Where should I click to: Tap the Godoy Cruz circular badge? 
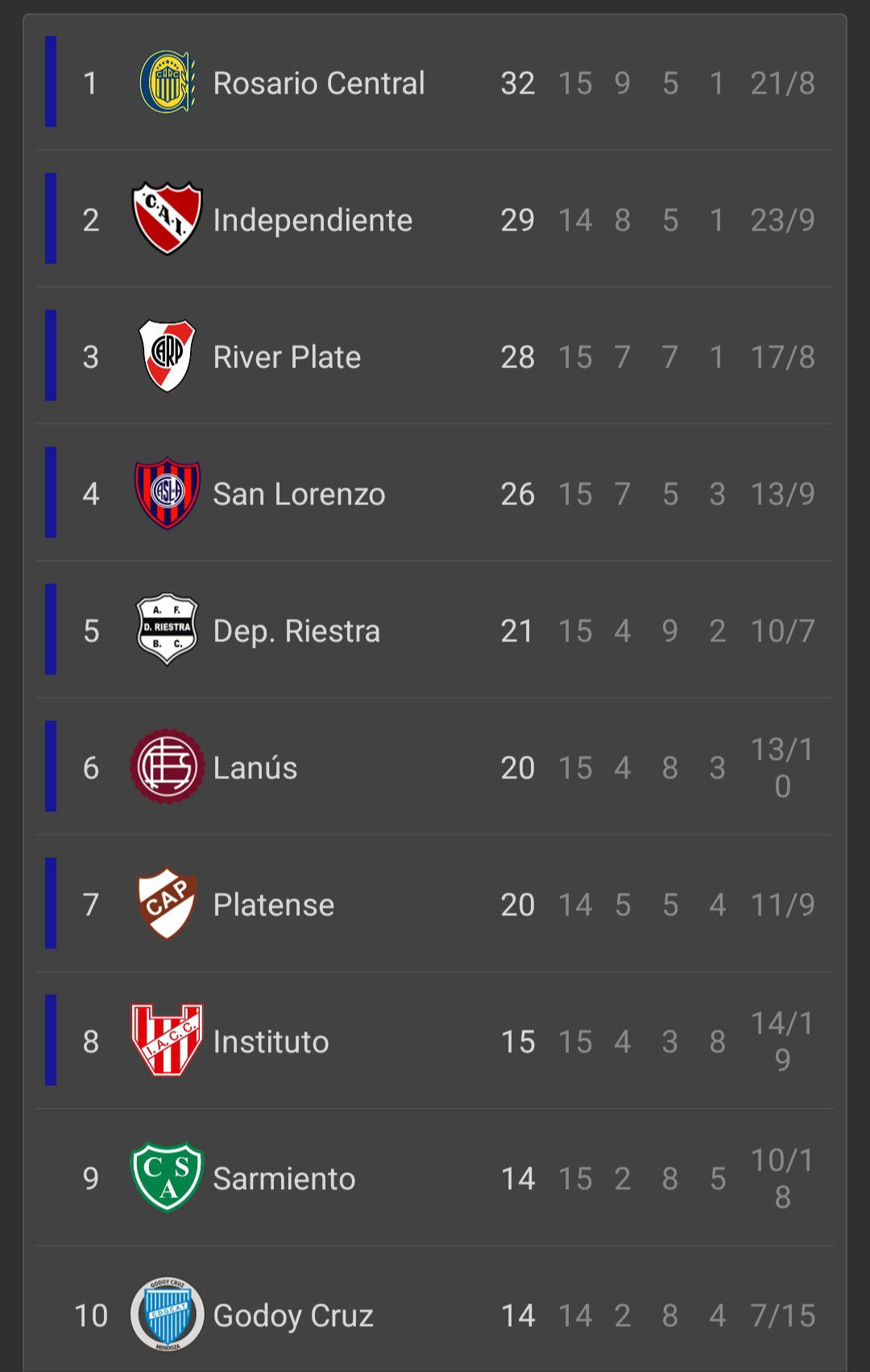click(x=167, y=1314)
